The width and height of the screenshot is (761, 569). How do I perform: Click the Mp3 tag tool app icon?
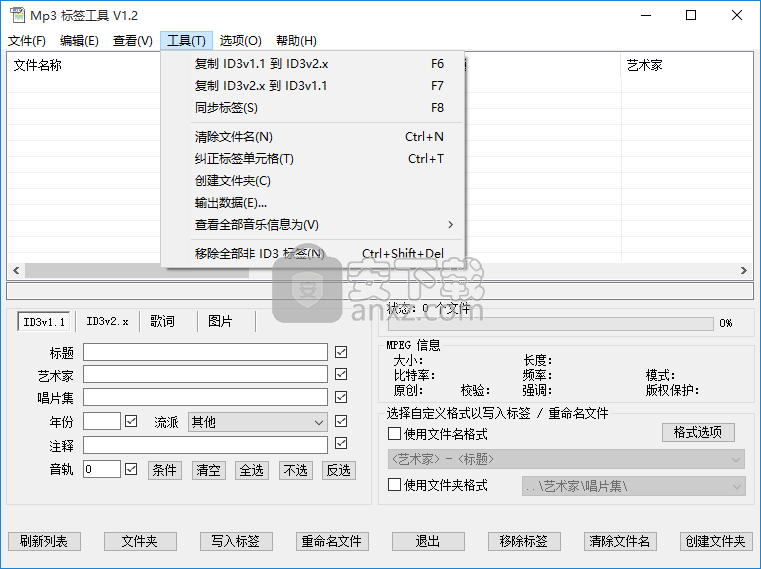click(x=17, y=15)
